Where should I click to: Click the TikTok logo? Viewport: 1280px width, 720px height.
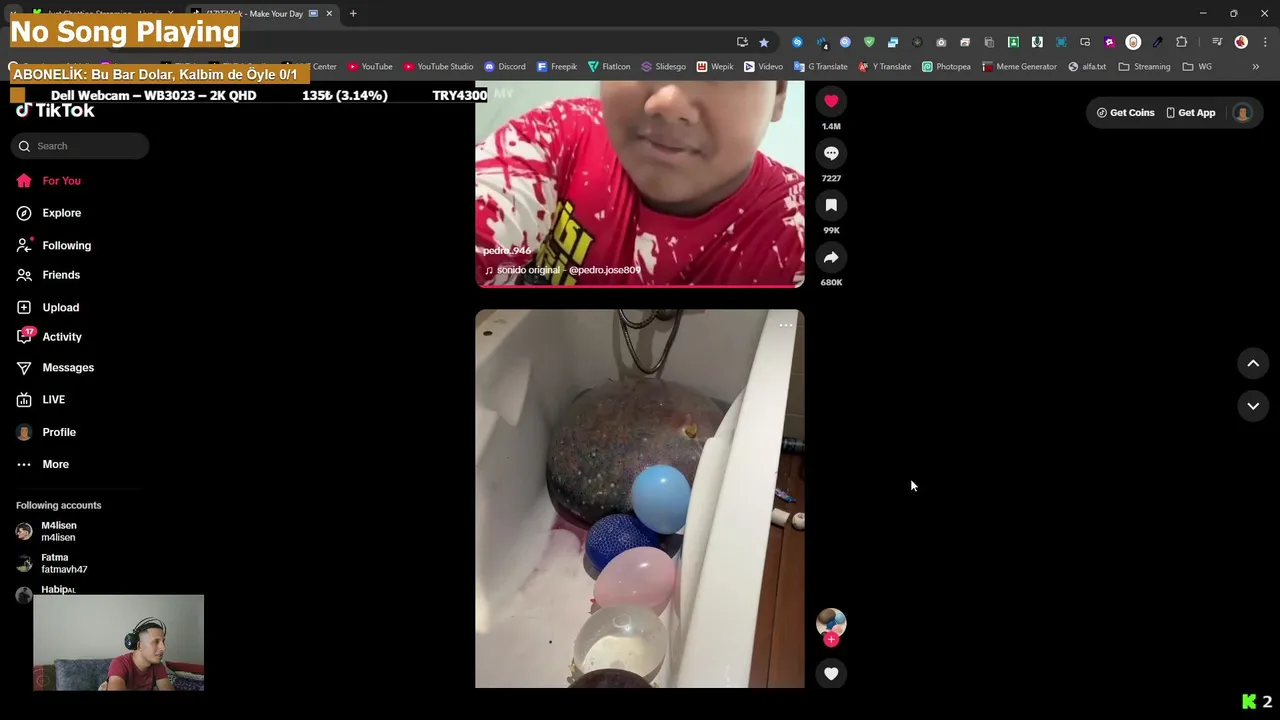[55, 111]
